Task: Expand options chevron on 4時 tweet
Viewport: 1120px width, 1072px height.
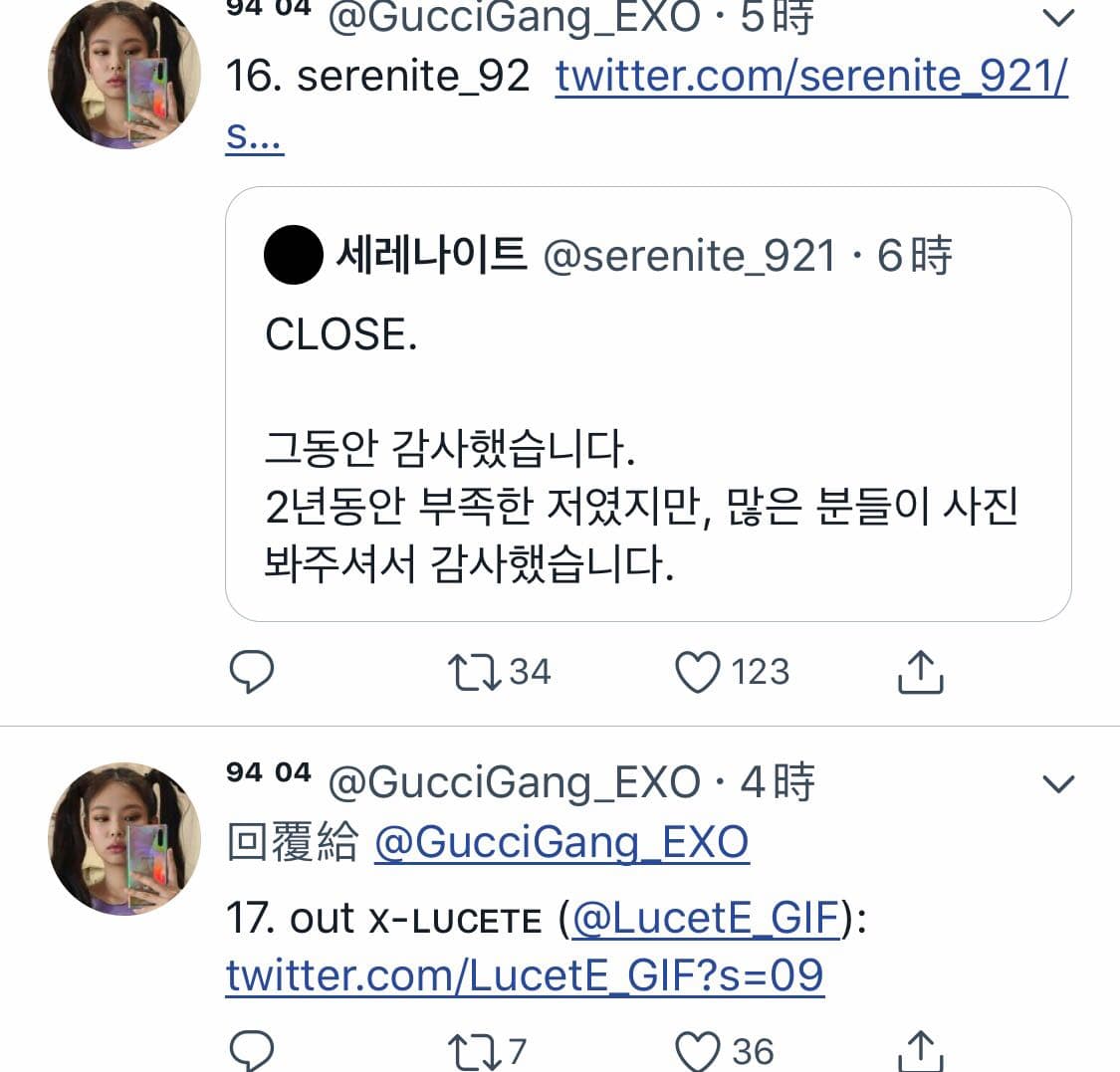Action: tap(1058, 783)
